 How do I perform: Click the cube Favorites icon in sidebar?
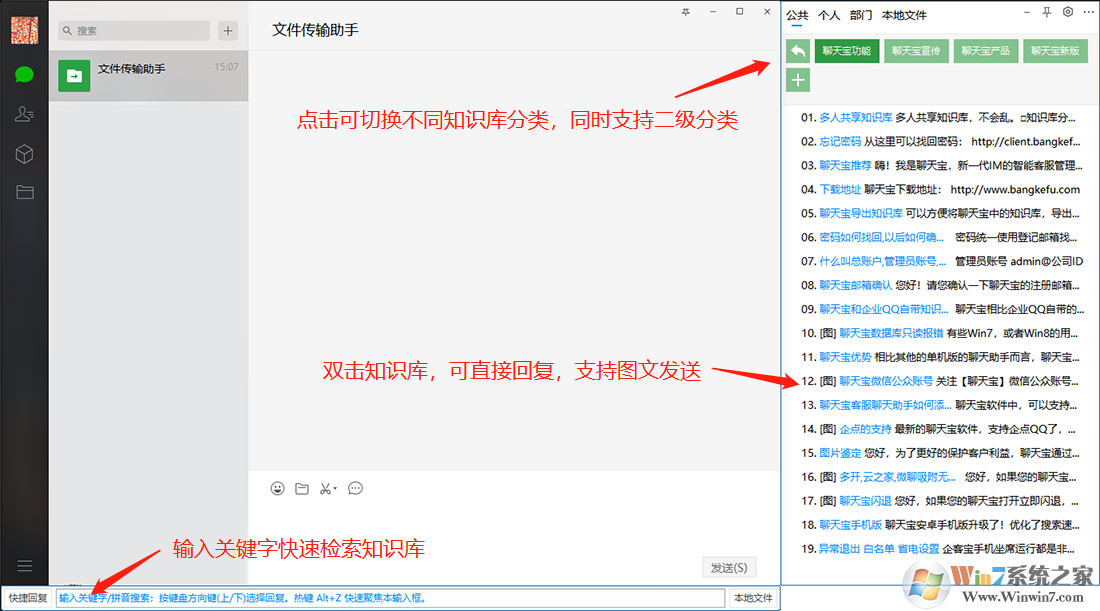pyautogui.click(x=25, y=154)
